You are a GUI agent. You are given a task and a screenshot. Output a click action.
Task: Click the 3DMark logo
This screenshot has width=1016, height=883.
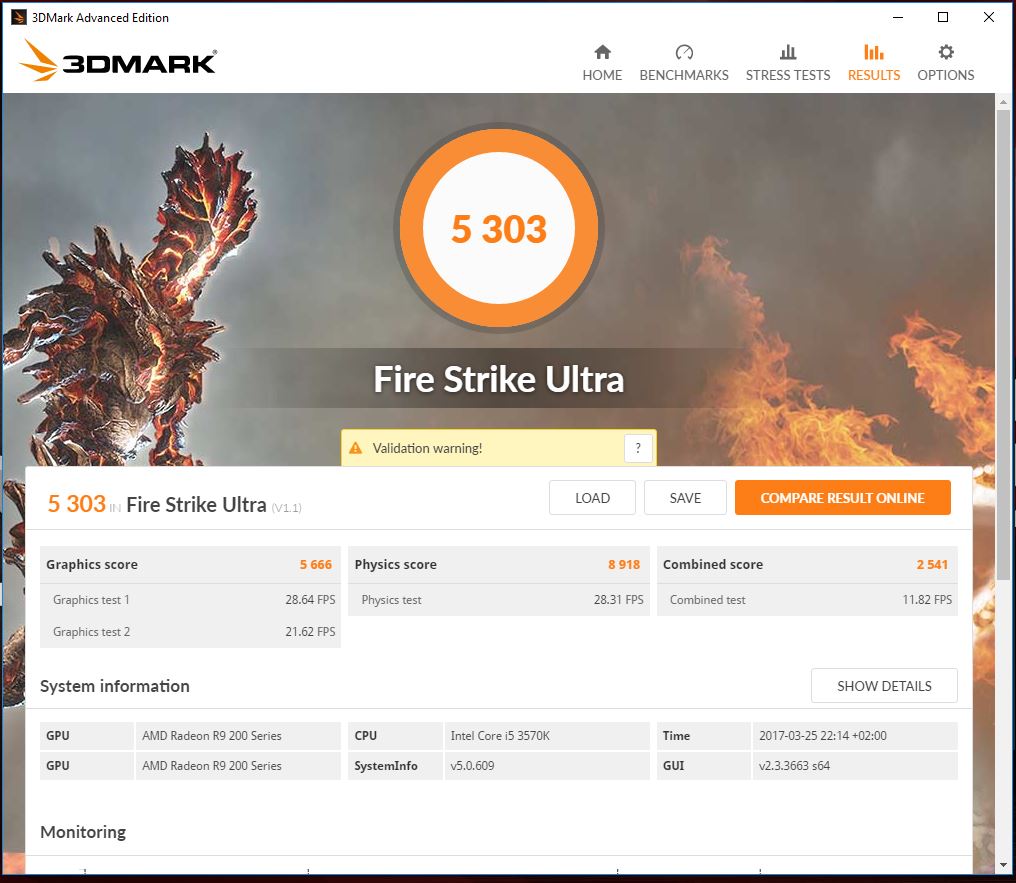[119, 61]
